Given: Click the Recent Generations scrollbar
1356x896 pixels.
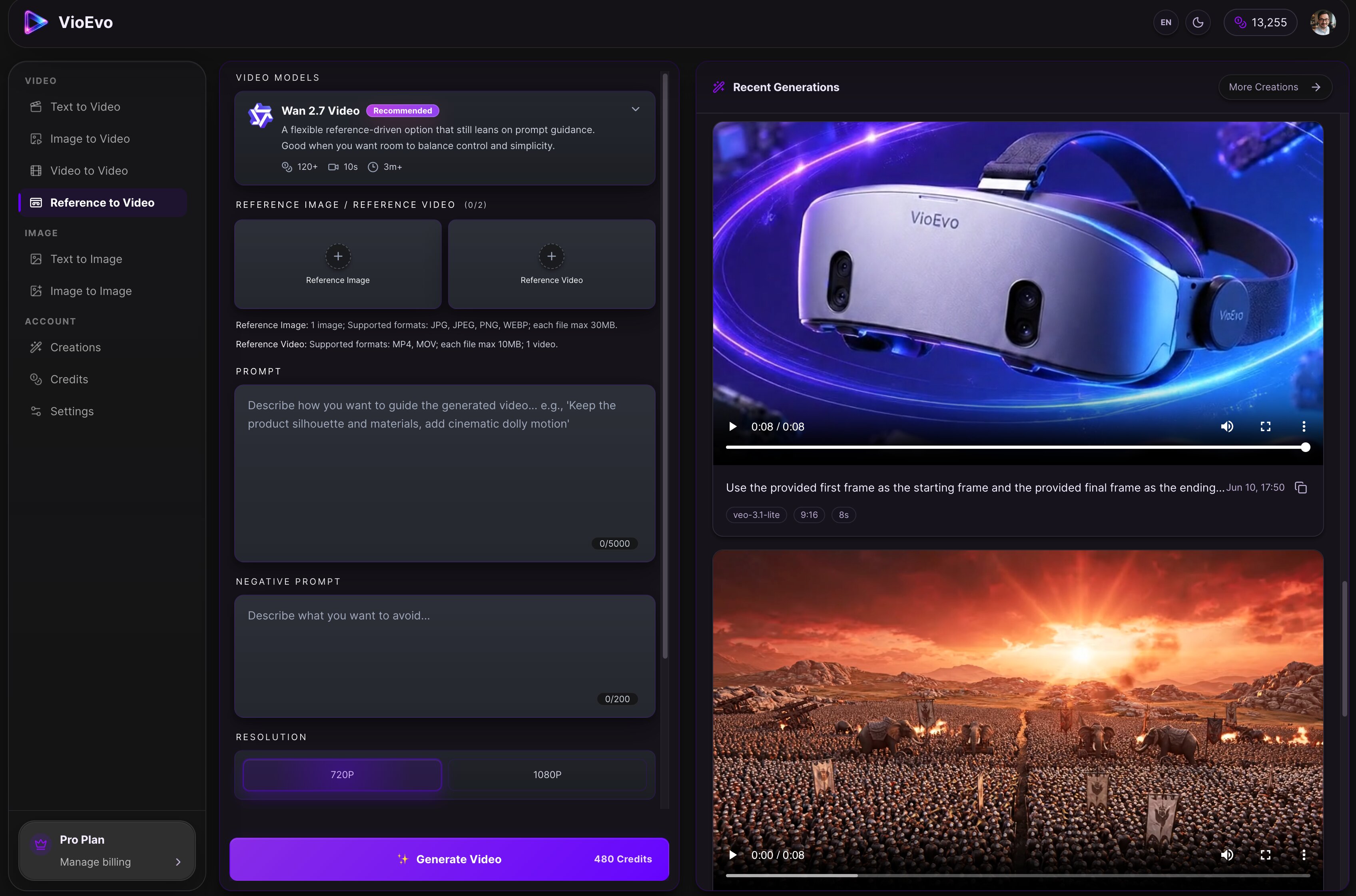Looking at the screenshot, I should [1344, 649].
